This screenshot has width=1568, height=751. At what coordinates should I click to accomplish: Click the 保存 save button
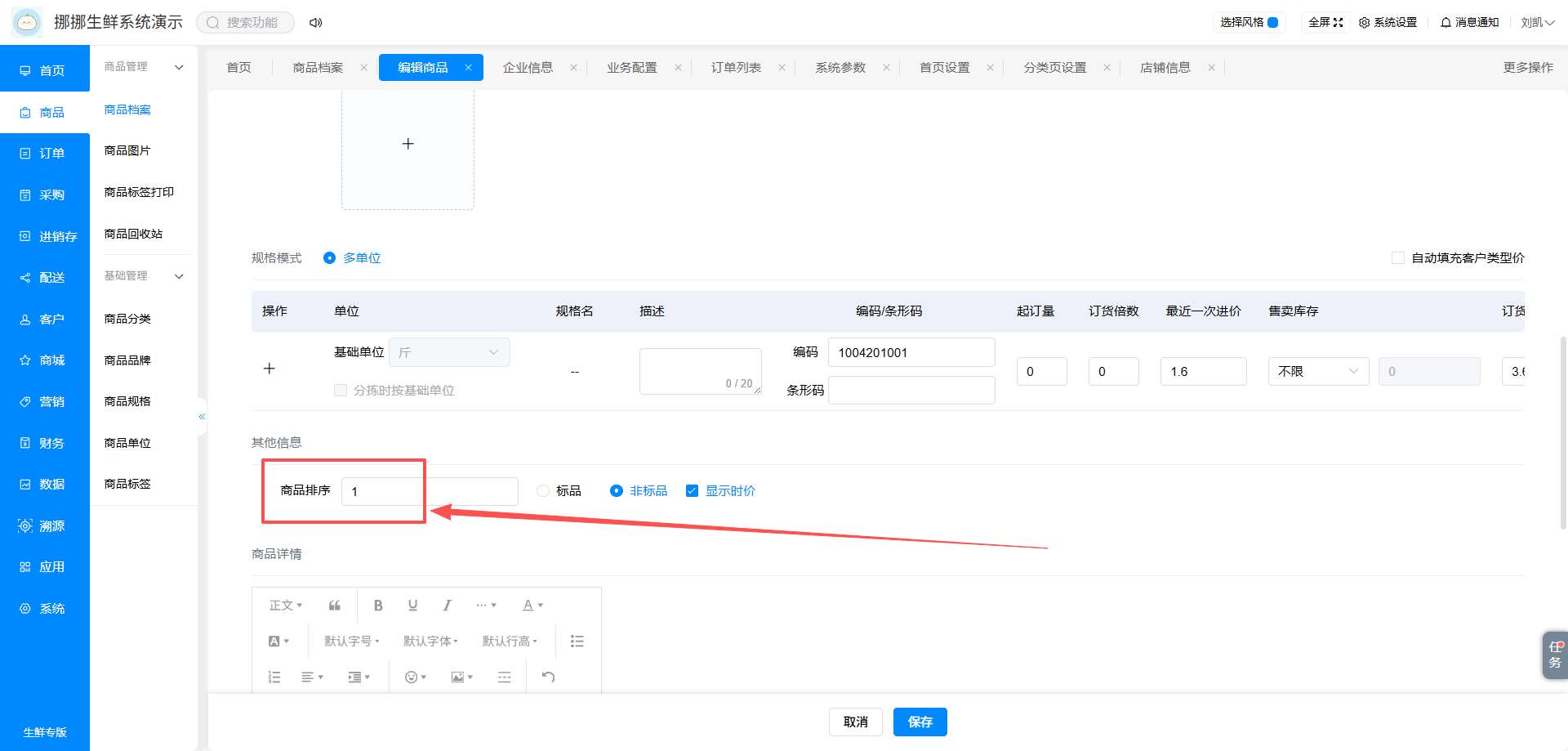tap(920, 722)
